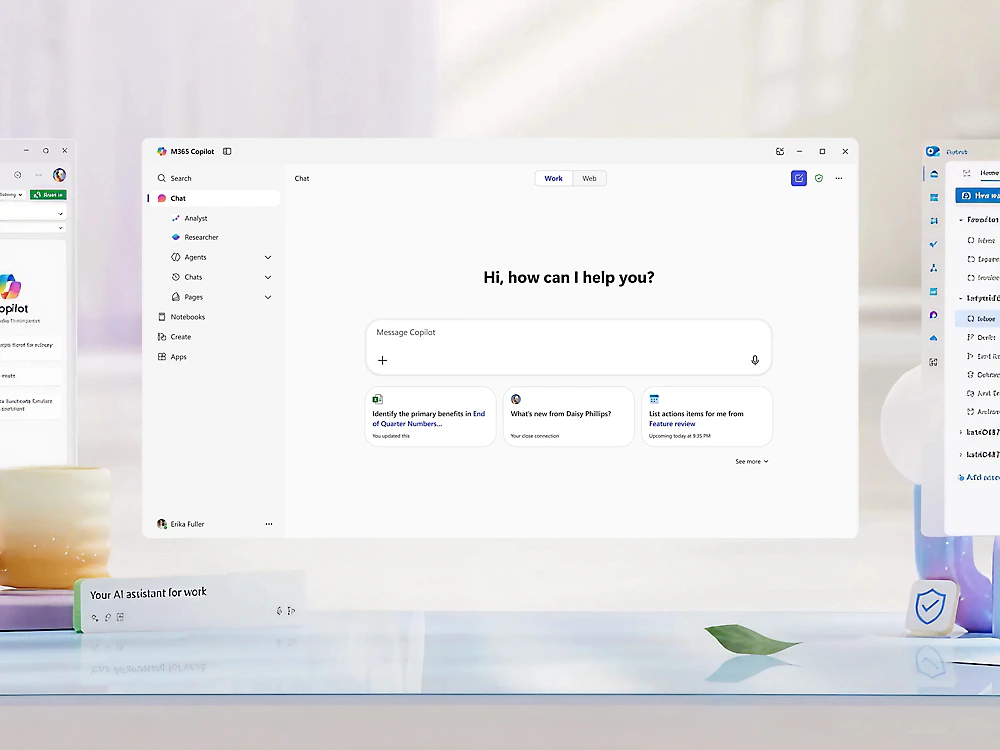
Task: Open the Outlook logo in right window
Action: coord(933,151)
